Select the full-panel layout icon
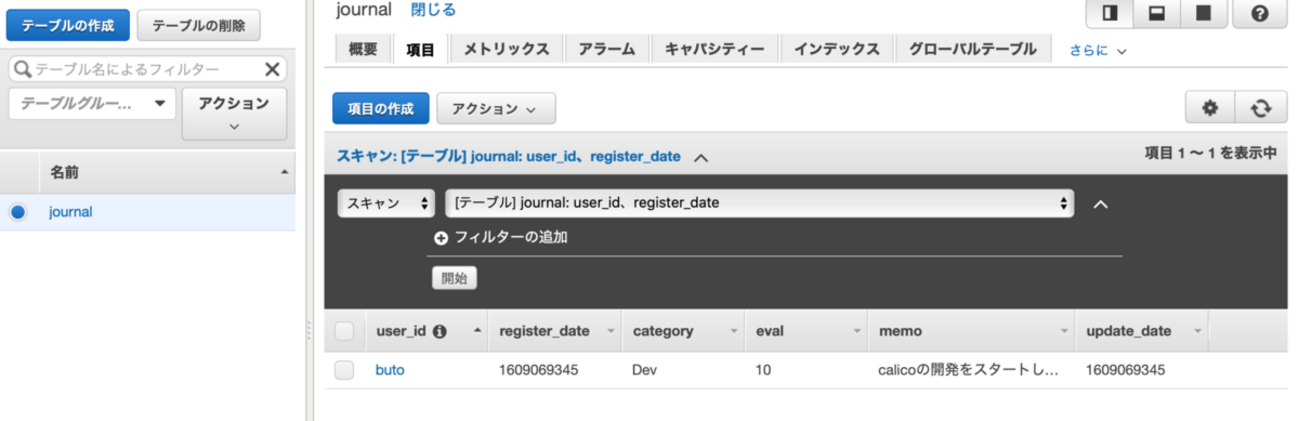Image resolution: width=1299 pixels, height=421 pixels. point(1203,16)
